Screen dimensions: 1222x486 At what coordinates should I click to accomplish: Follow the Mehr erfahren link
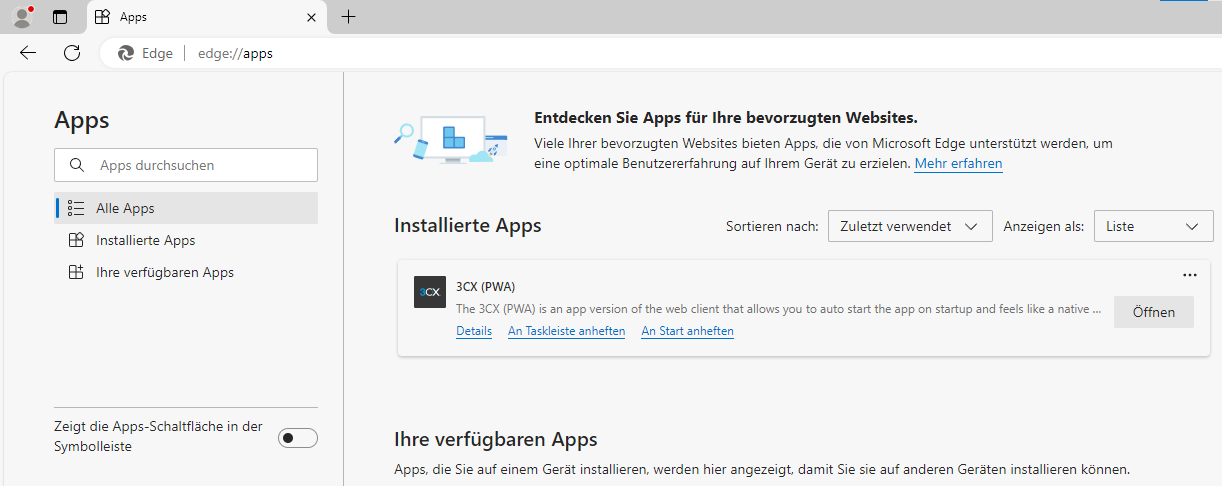[957, 163]
